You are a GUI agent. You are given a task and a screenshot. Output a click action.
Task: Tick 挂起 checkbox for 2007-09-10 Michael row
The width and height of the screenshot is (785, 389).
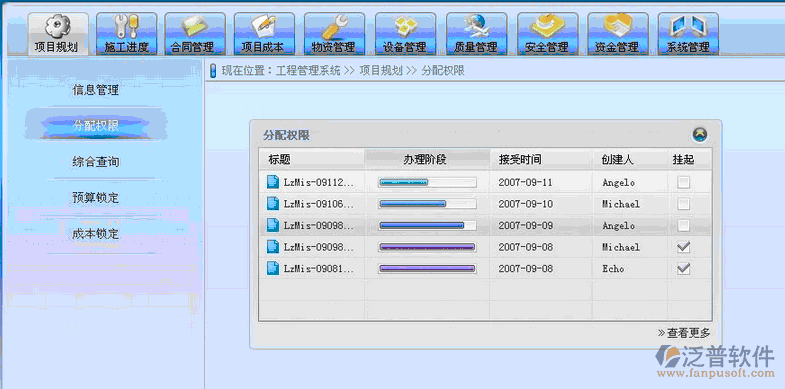[683, 204]
